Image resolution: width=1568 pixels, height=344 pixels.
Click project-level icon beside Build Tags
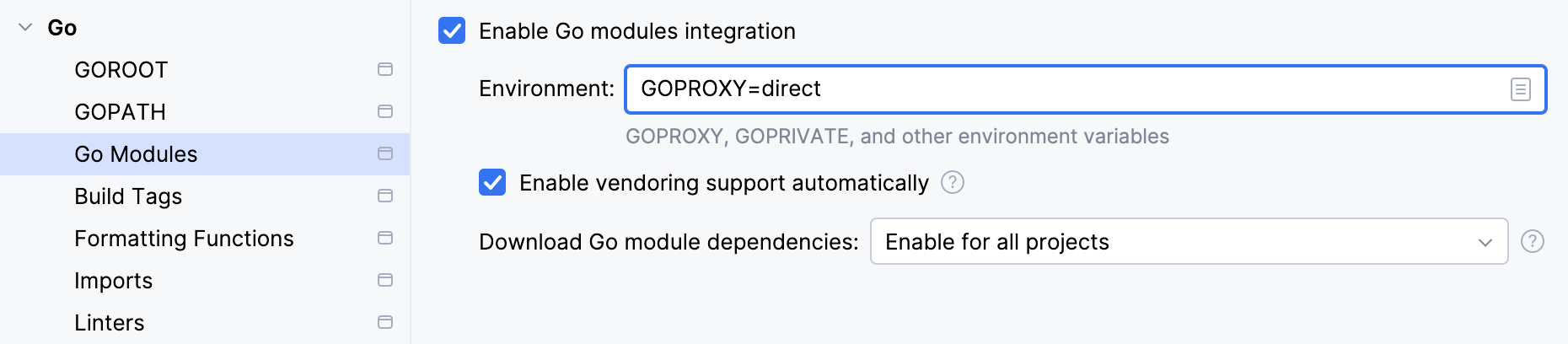tap(385, 196)
